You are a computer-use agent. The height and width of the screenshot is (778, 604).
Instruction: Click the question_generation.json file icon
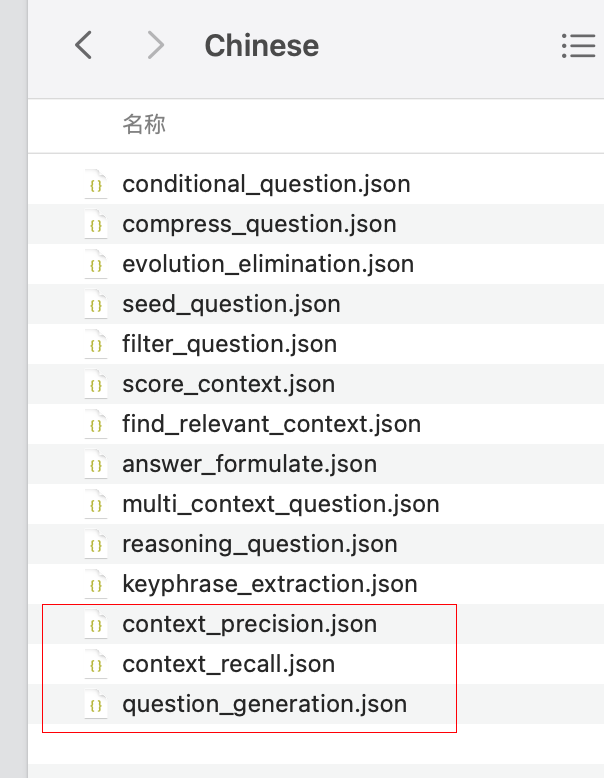(96, 705)
